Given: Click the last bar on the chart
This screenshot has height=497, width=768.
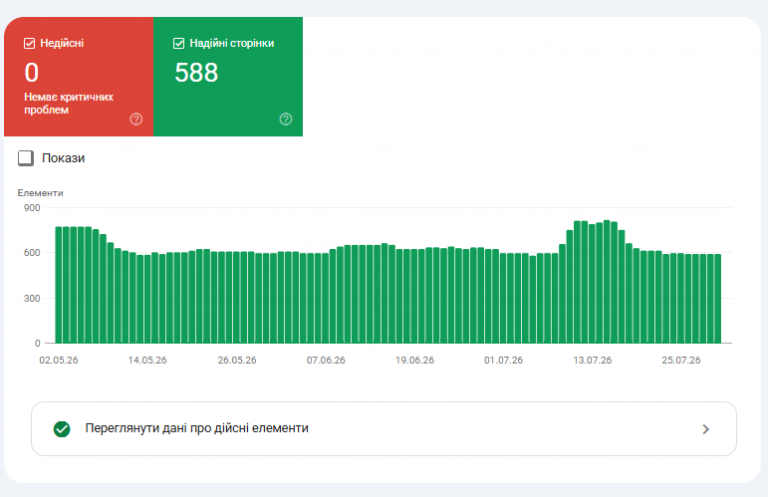Looking at the screenshot, I should pos(718,299).
